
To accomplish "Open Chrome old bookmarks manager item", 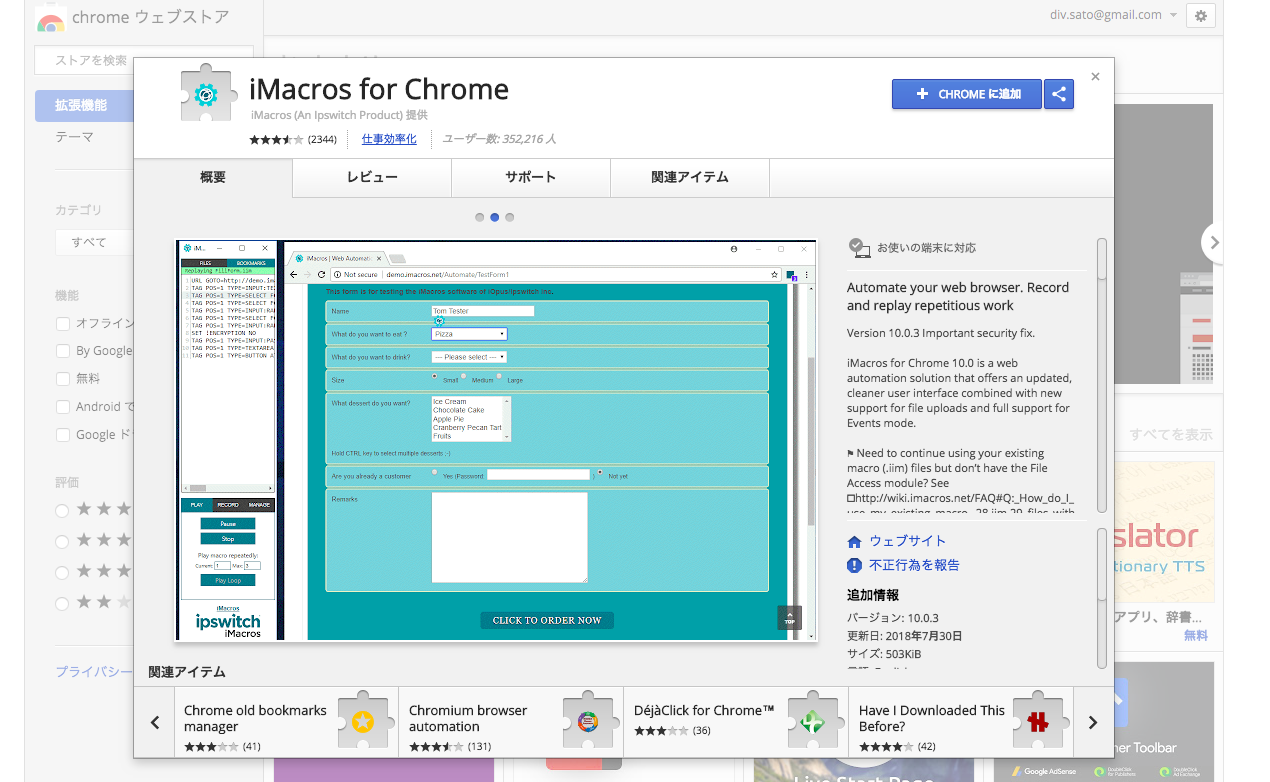I will 286,722.
